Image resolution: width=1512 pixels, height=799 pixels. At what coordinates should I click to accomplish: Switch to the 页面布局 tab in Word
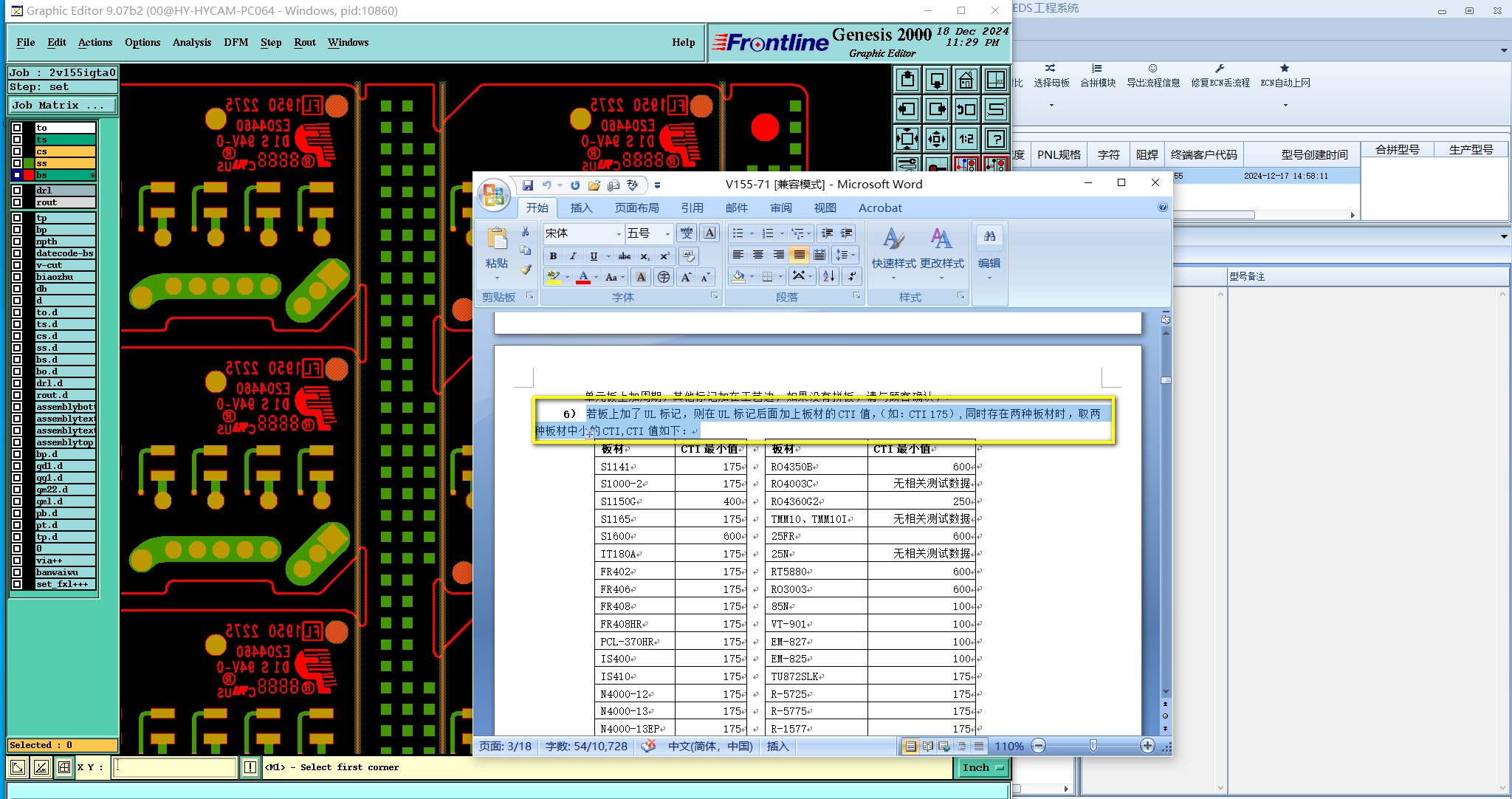click(x=636, y=208)
